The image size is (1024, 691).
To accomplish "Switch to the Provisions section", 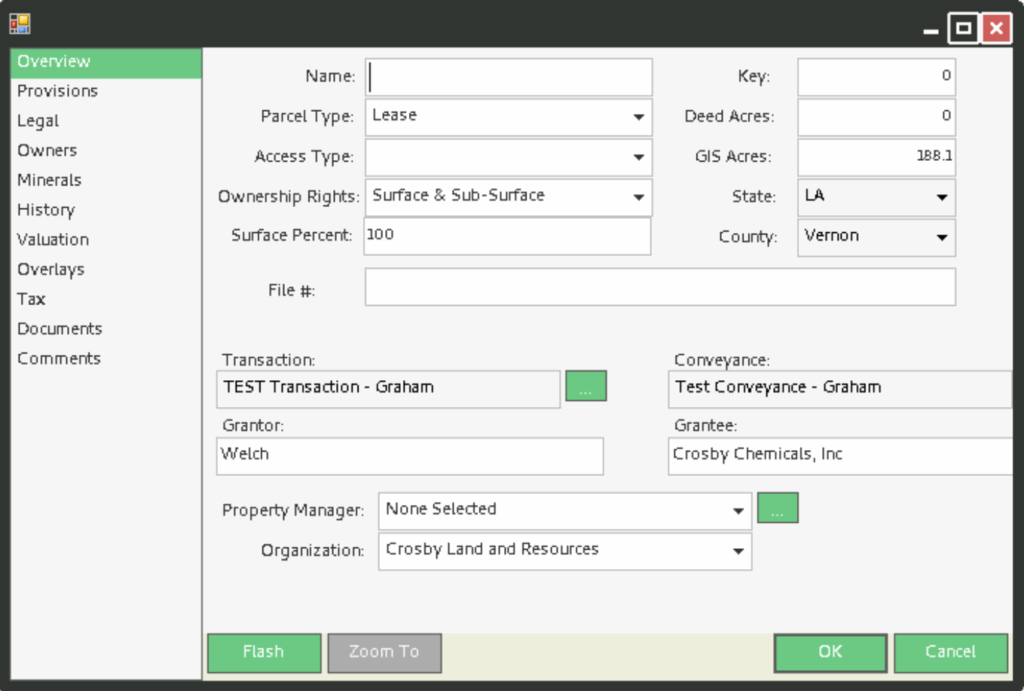I will [x=58, y=91].
